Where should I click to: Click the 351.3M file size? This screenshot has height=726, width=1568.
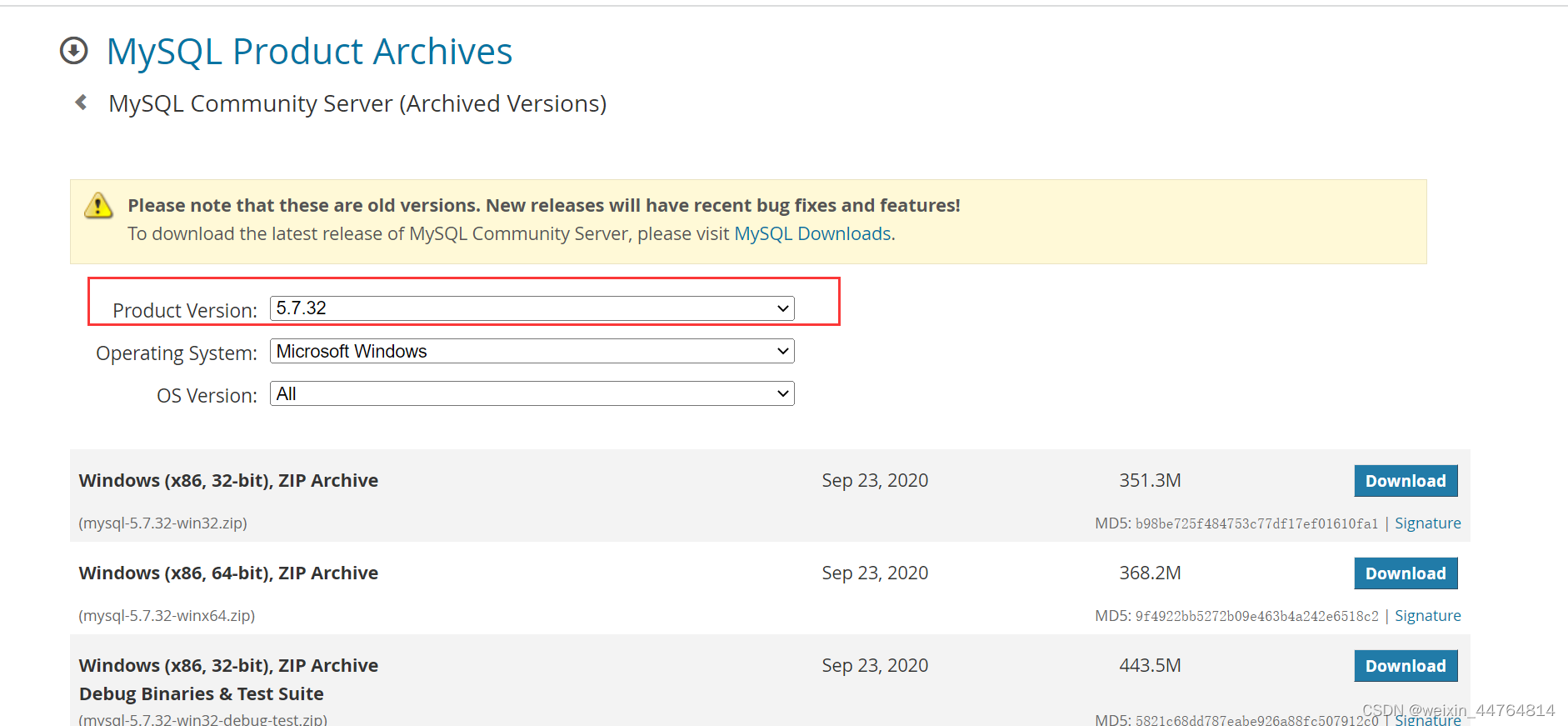point(1150,481)
